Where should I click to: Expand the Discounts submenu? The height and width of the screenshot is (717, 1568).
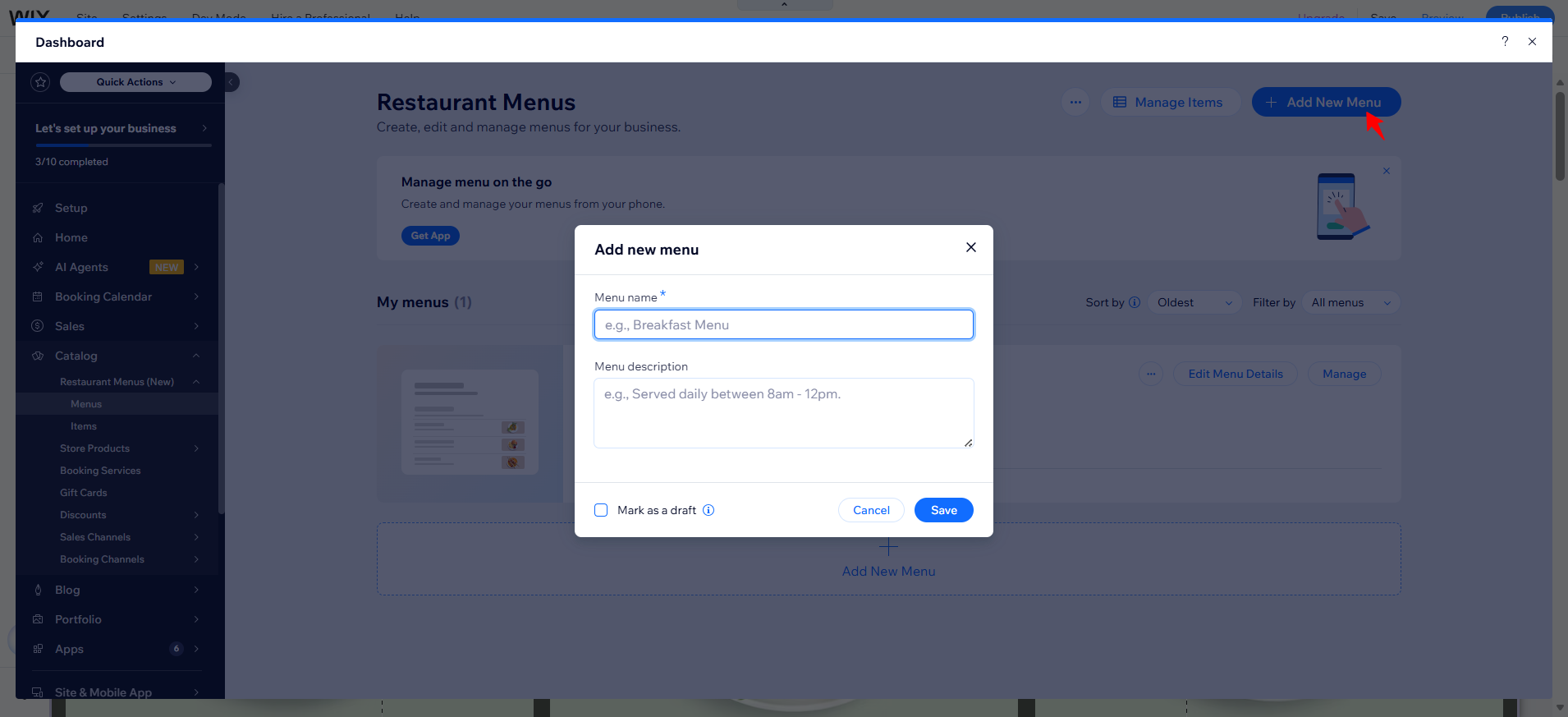pyautogui.click(x=196, y=515)
